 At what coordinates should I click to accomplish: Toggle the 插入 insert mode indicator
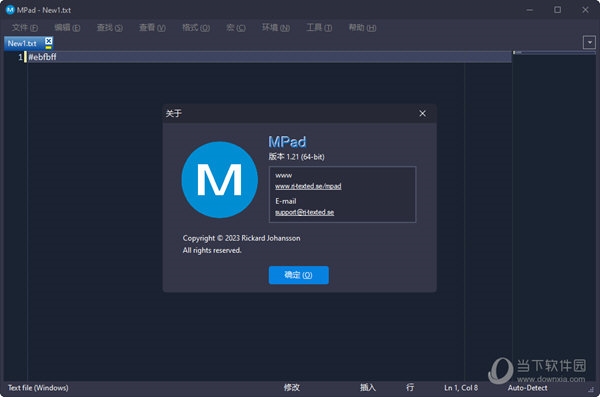(368, 388)
